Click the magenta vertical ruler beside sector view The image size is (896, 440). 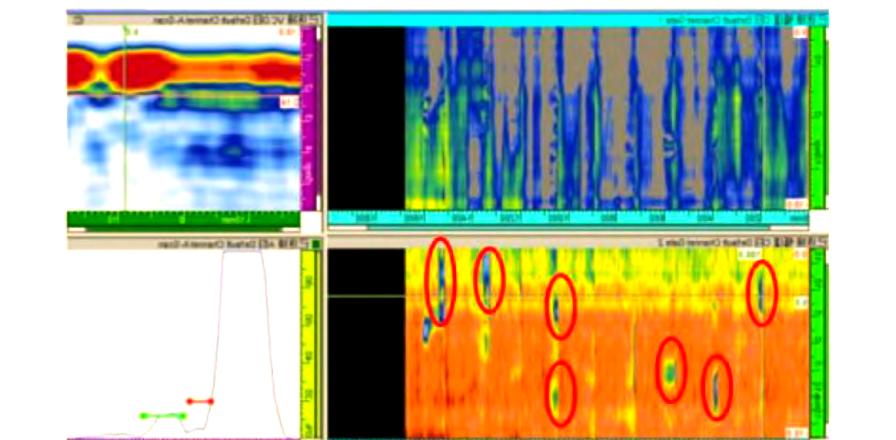(309, 118)
